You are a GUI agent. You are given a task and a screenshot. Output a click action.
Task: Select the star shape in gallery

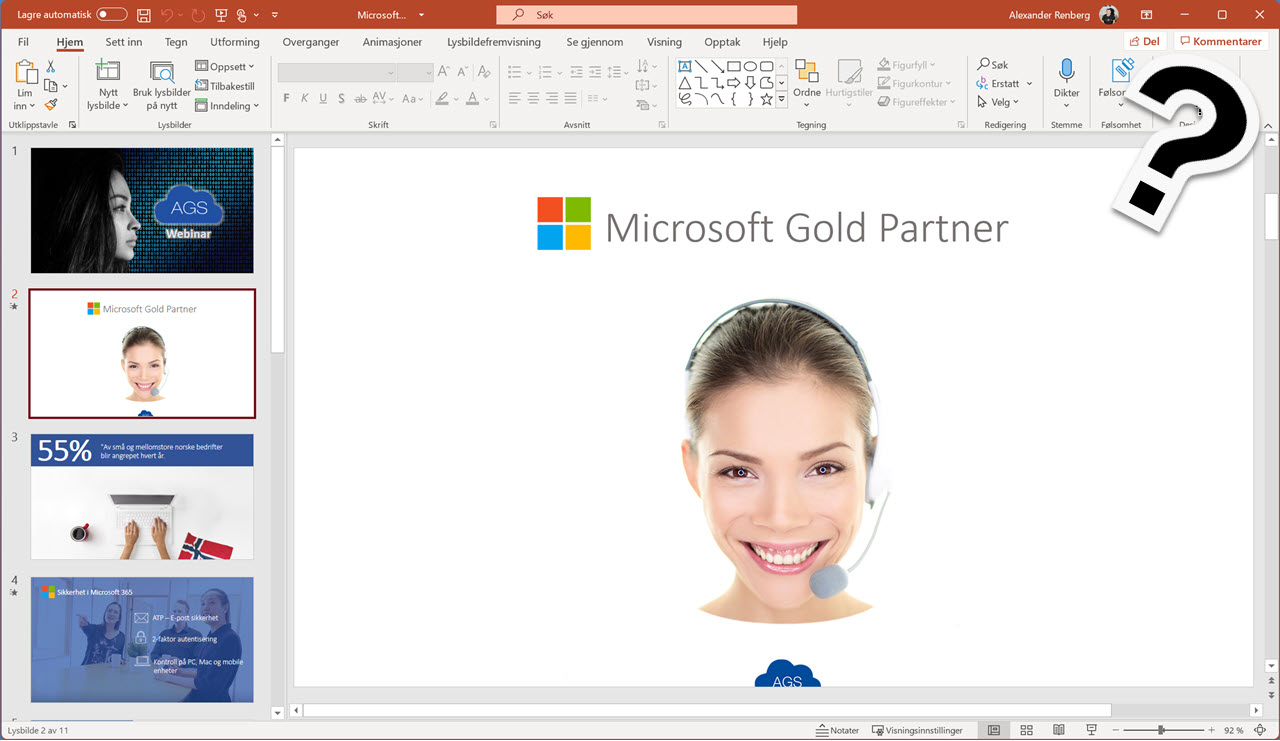pyautogui.click(x=766, y=99)
